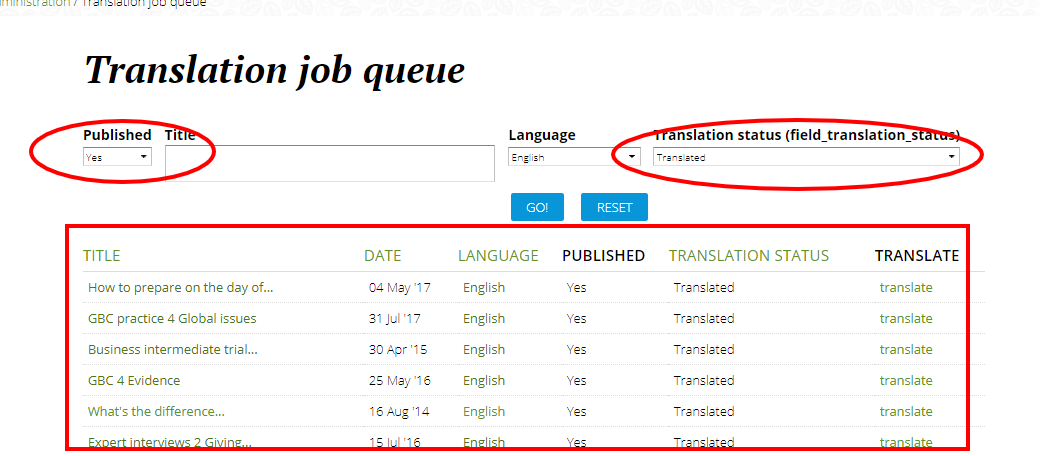The image size is (1040, 456).
Task: Click translate for 'Business intermediate trial' row
Action: pos(905,350)
